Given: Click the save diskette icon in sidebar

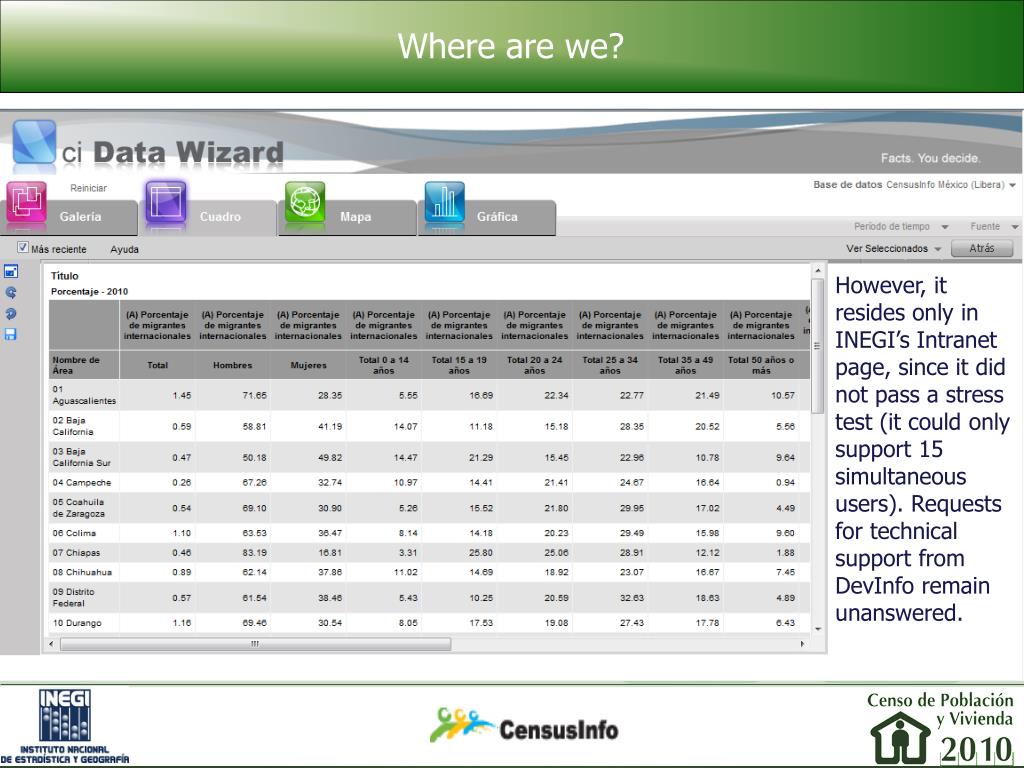Looking at the screenshot, I should tap(10, 334).
